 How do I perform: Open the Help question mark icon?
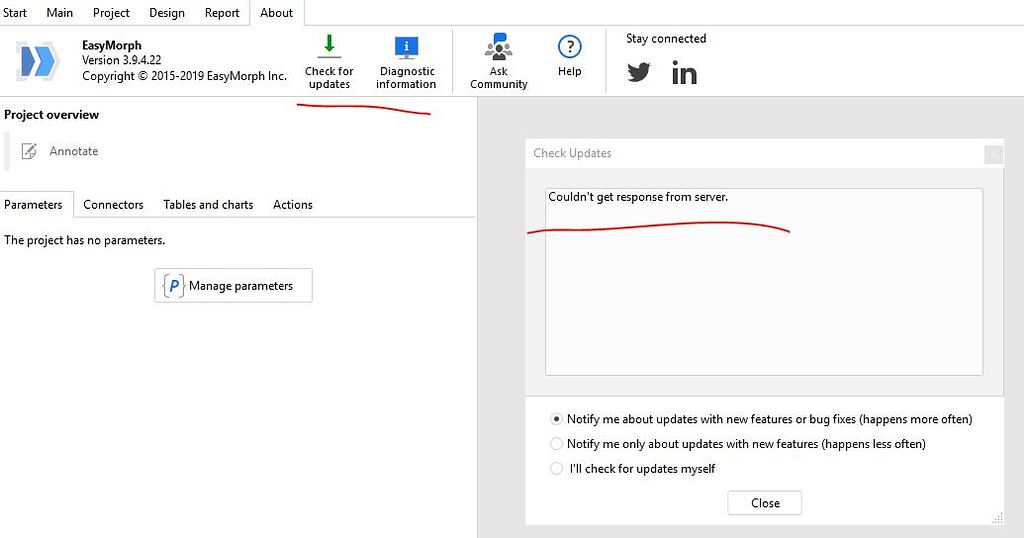click(x=569, y=47)
